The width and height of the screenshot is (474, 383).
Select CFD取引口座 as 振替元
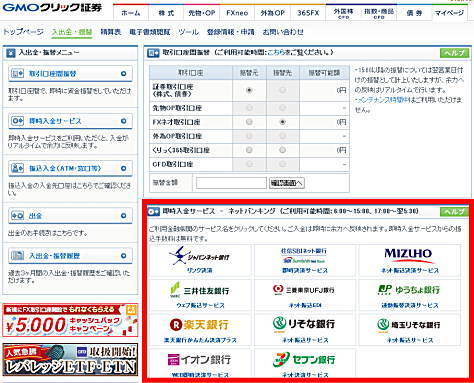249,164
